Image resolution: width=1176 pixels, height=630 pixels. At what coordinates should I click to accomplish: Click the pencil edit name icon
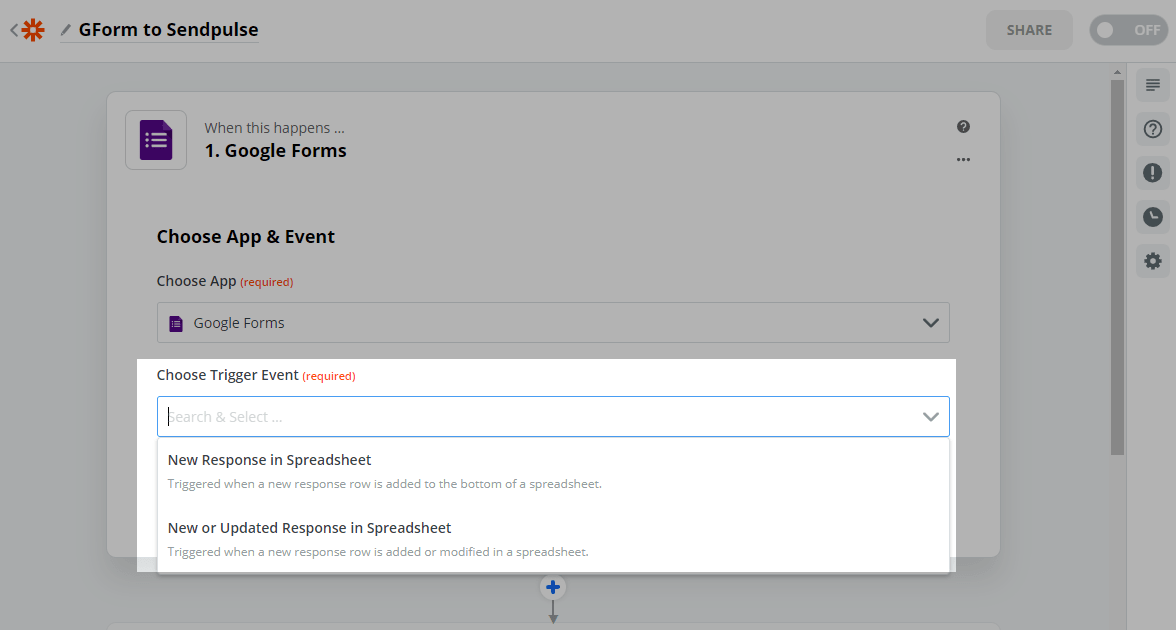coord(66,30)
